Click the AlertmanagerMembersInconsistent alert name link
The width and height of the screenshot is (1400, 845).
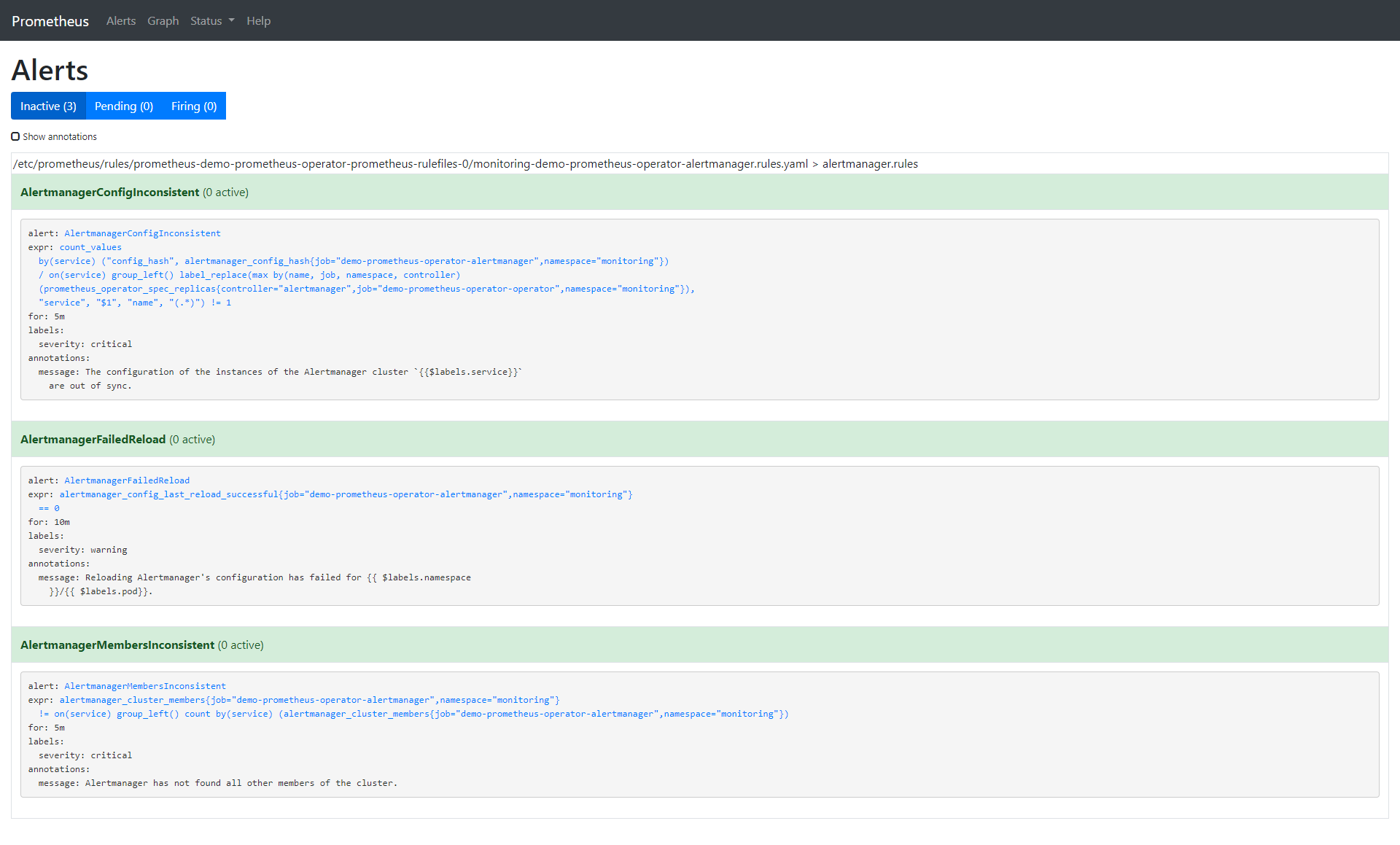pos(145,686)
